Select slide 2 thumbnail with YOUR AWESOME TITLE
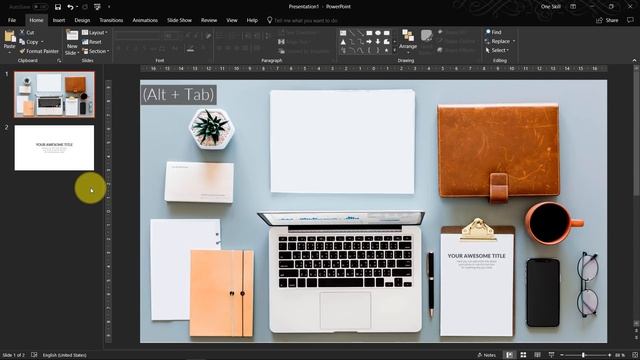Image resolution: width=640 pixels, height=360 pixels. (54, 148)
